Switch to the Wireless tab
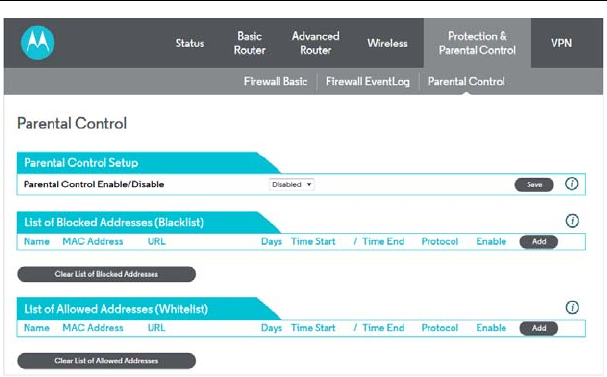Image resolution: width=607 pixels, height=377 pixels. pos(387,43)
